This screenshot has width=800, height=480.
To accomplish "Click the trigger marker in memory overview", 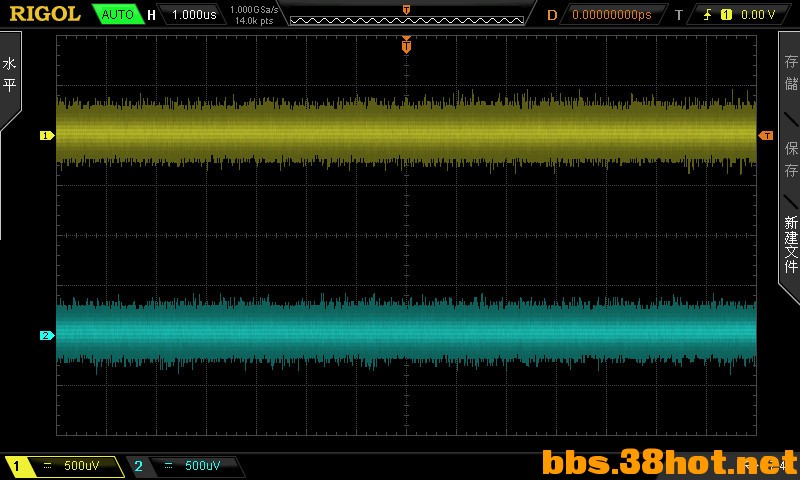I will pyautogui.click(x=407, y=9).
